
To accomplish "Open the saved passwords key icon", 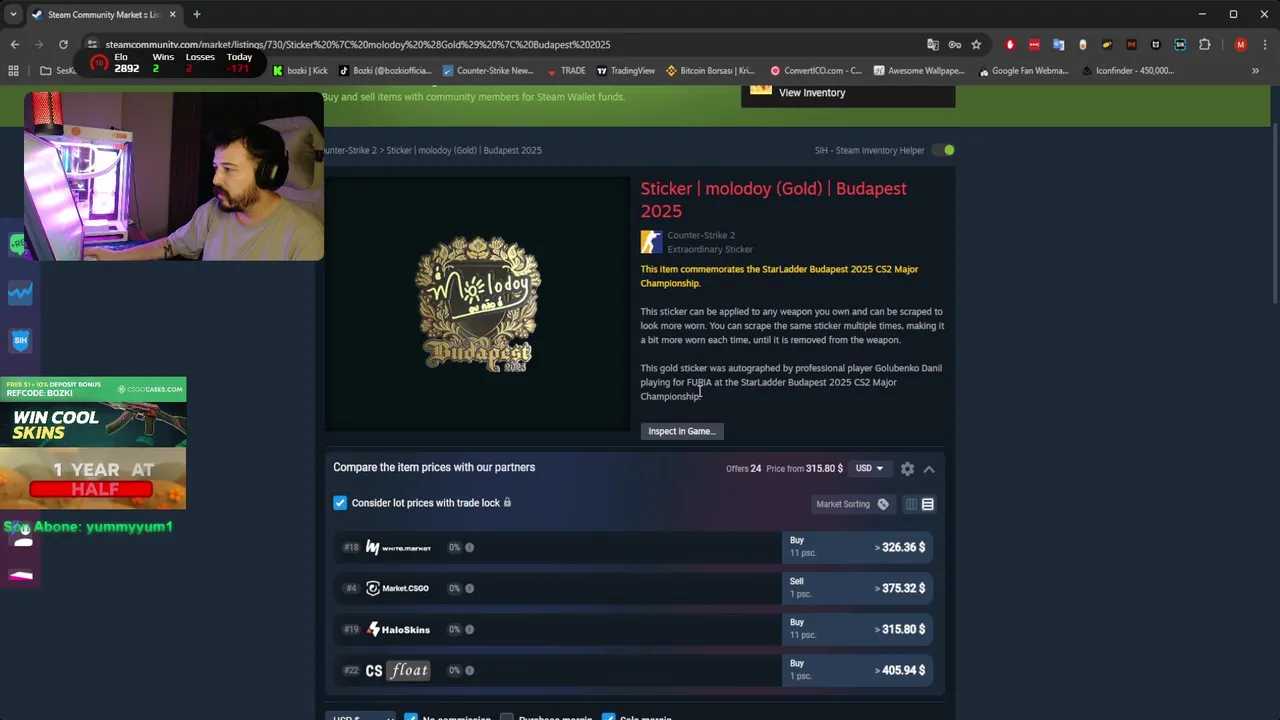I will (955, 44).
